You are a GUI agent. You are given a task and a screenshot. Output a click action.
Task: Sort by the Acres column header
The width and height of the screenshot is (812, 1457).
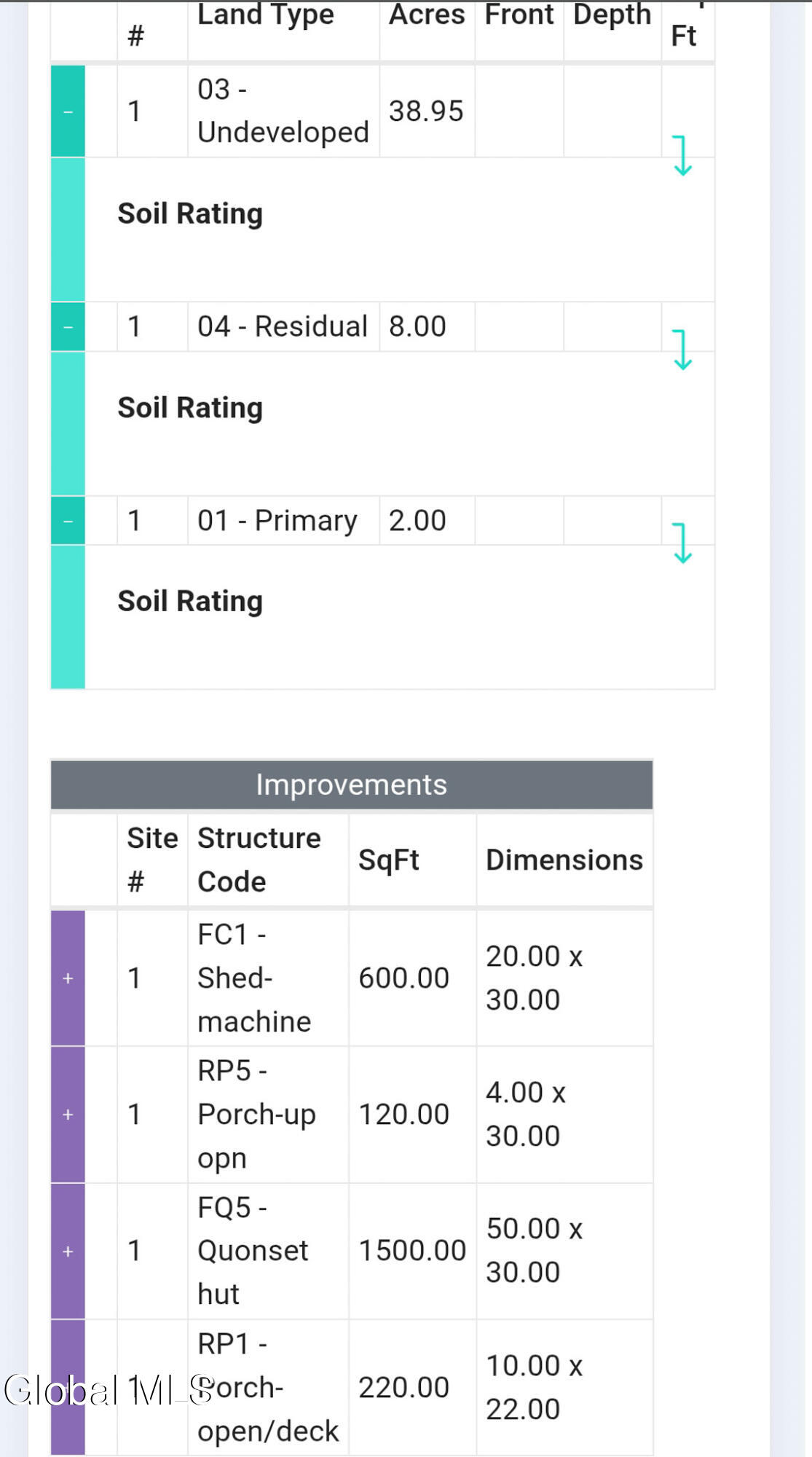click(427, 15)
